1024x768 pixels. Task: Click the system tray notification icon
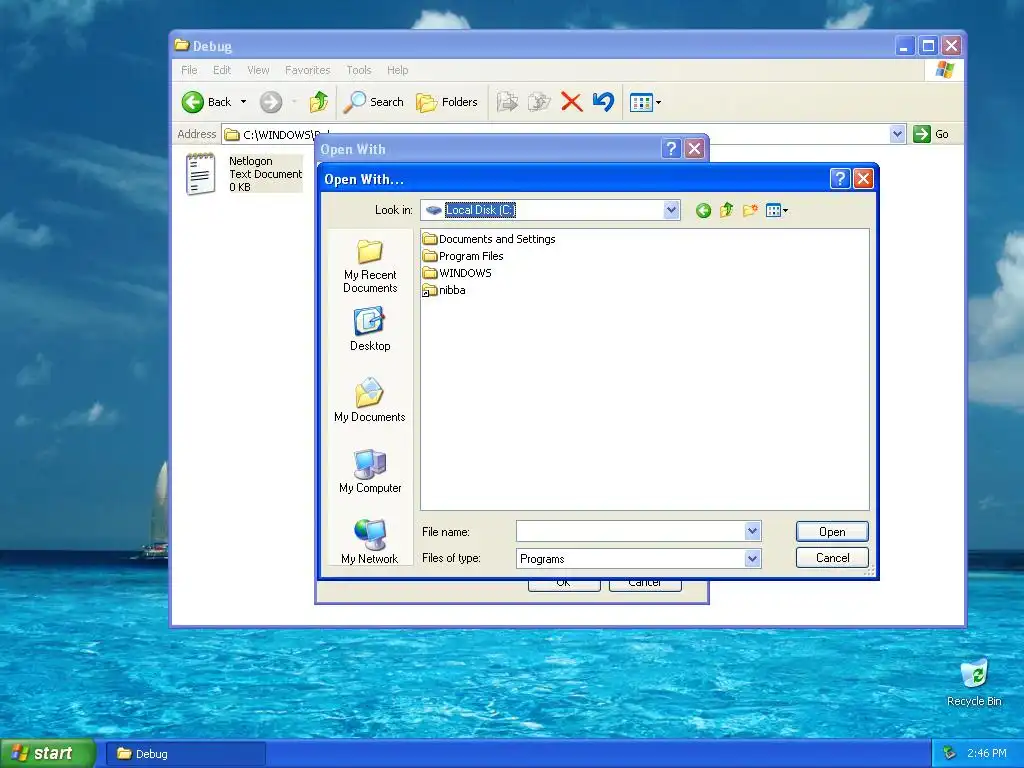click(950, 754)
